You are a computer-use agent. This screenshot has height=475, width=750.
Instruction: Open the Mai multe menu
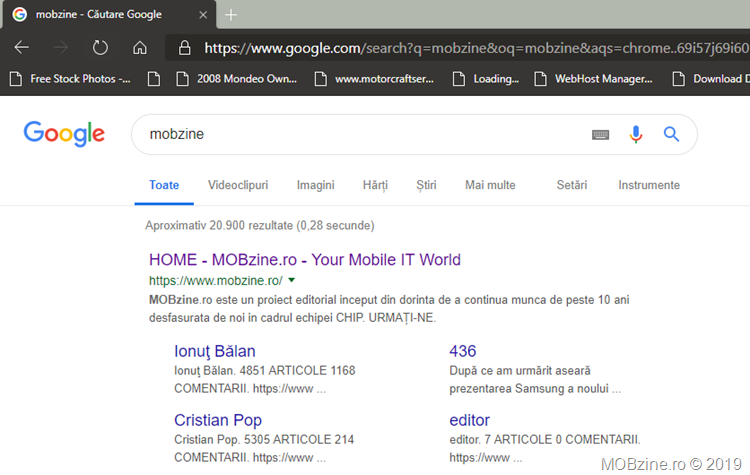pyautogui.click(x=490, y=185)
